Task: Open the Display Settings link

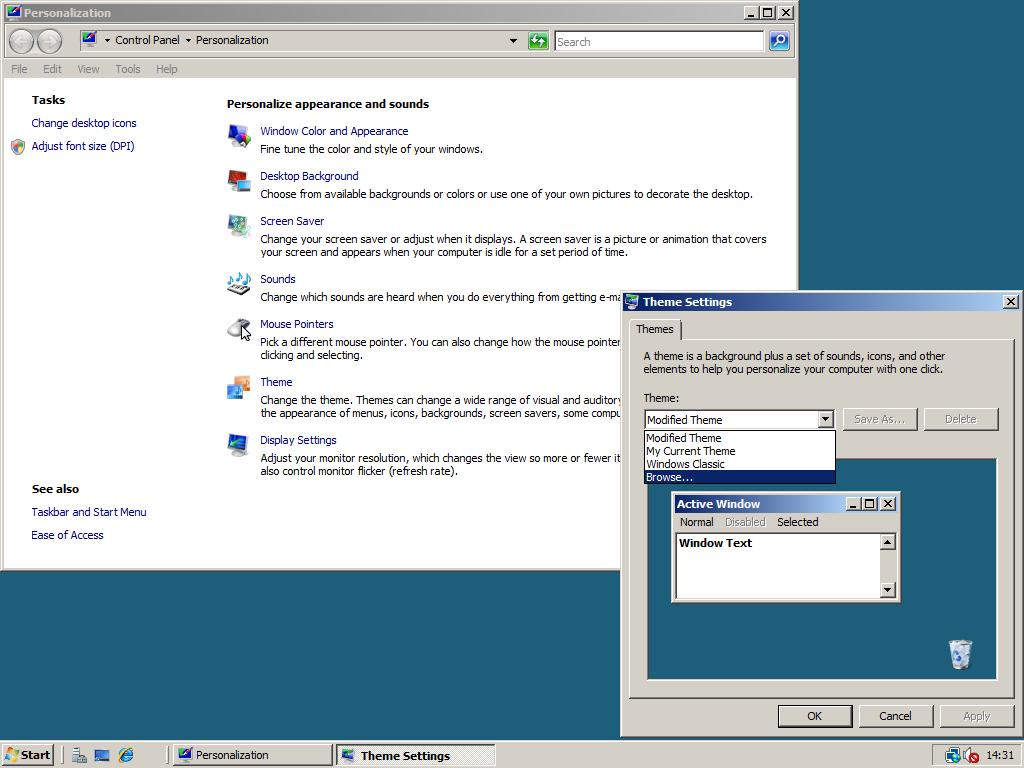Action: pyautogui.click(x=298, y=441)
